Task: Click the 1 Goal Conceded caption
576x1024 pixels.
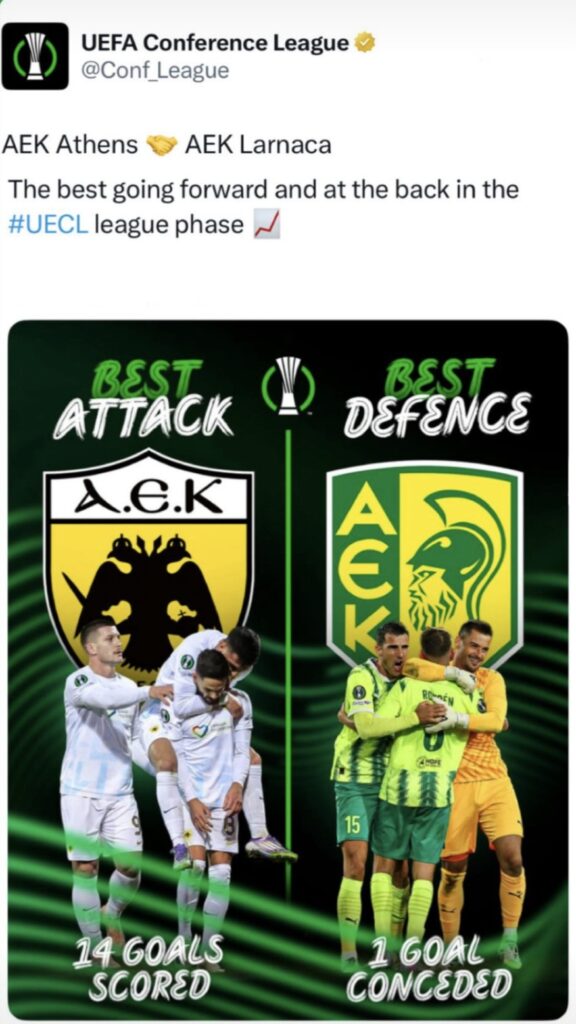Action: pos(429,968)
